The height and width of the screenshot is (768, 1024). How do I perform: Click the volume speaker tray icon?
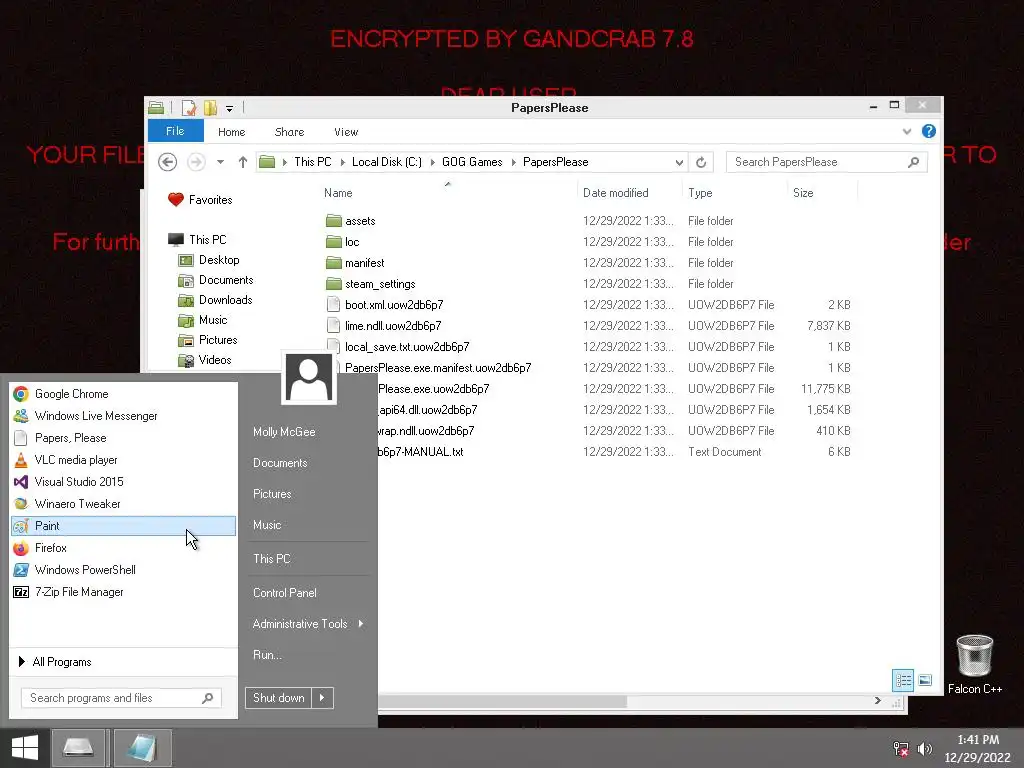[924, 749]
